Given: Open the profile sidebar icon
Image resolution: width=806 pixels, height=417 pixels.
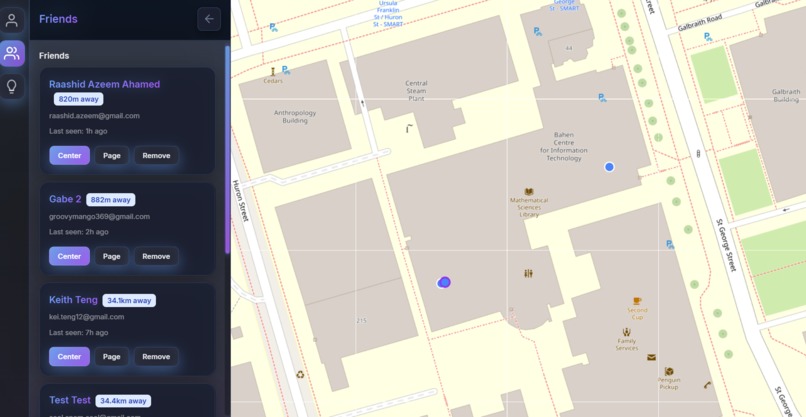Looking at the screenshot, I should tap(12, 21).
